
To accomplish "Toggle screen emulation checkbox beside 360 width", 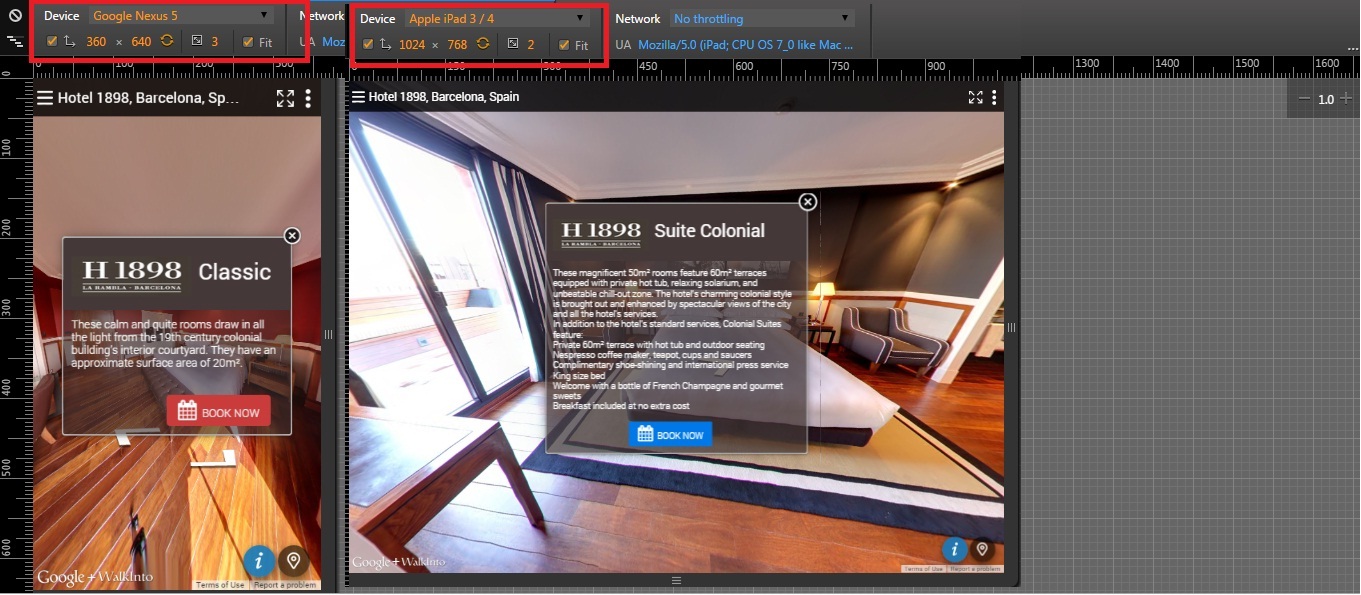I will pyautogui.click(x=52, y=42).
